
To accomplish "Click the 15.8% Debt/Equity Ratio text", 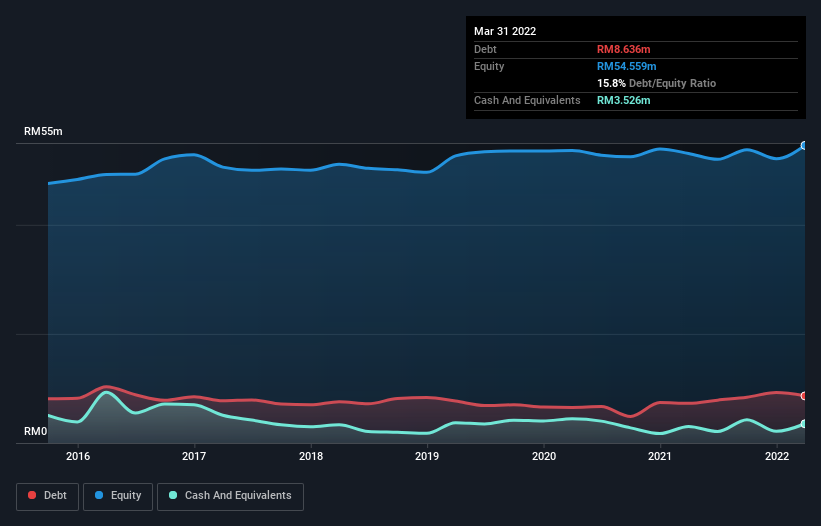I will pos(657,83).
